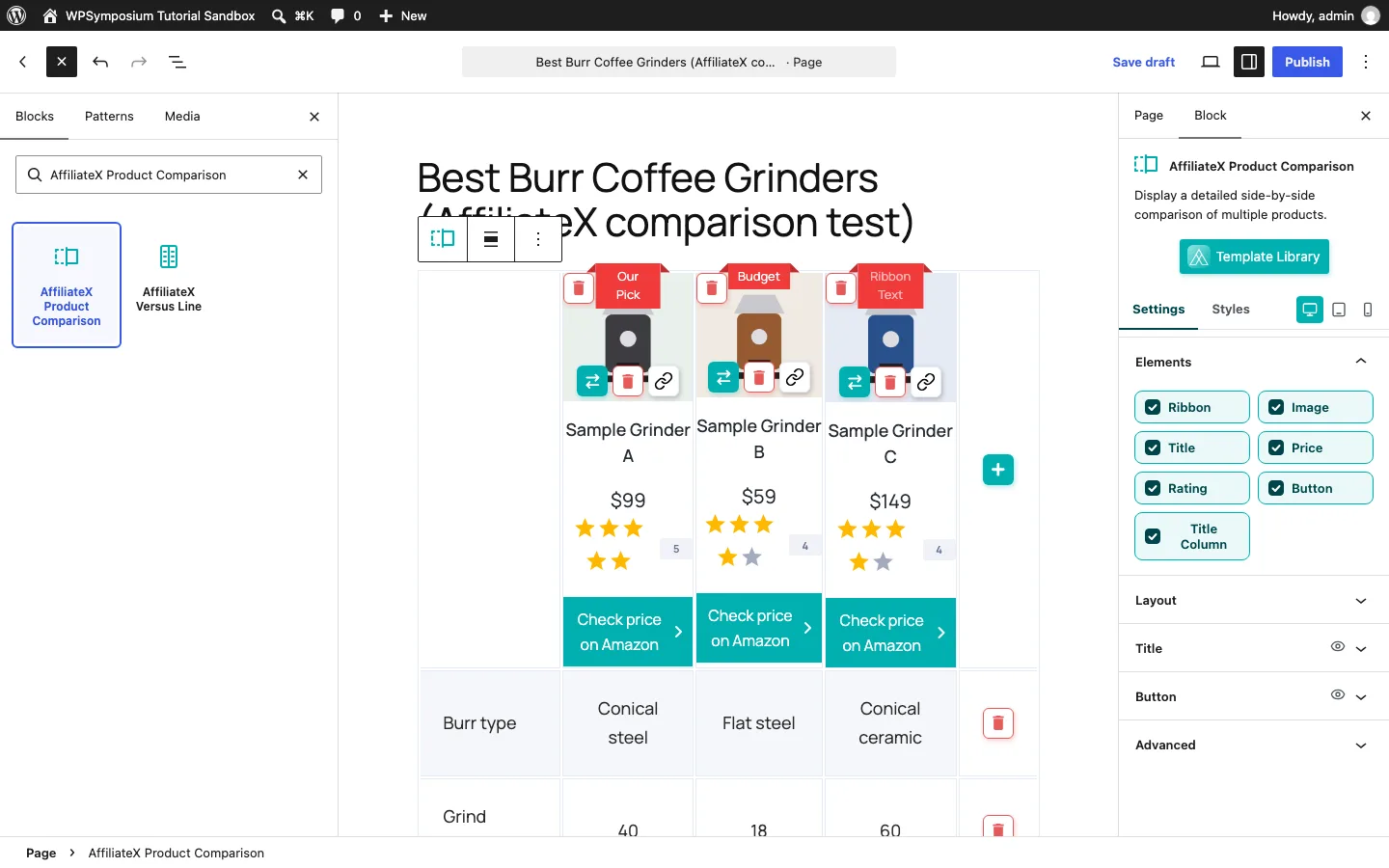The width and height of the screenshot is (1389, 868).
Task: Collapse the Elements panel
Action: coord(1254,362)
